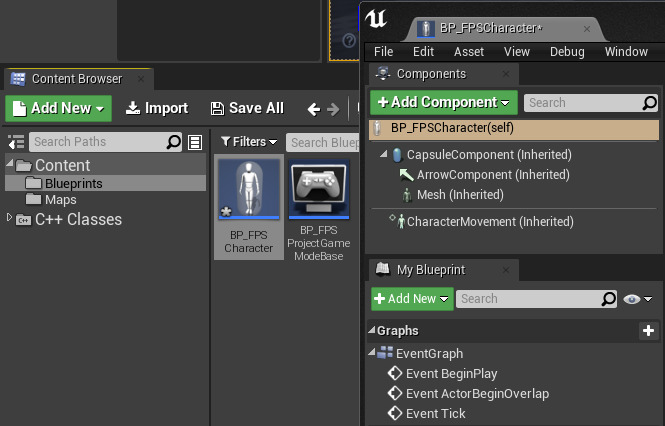Image resolution: width=665 pixels, height=426 pixels.
Task: Click the Search Paths input field
Action: point(98,142)
